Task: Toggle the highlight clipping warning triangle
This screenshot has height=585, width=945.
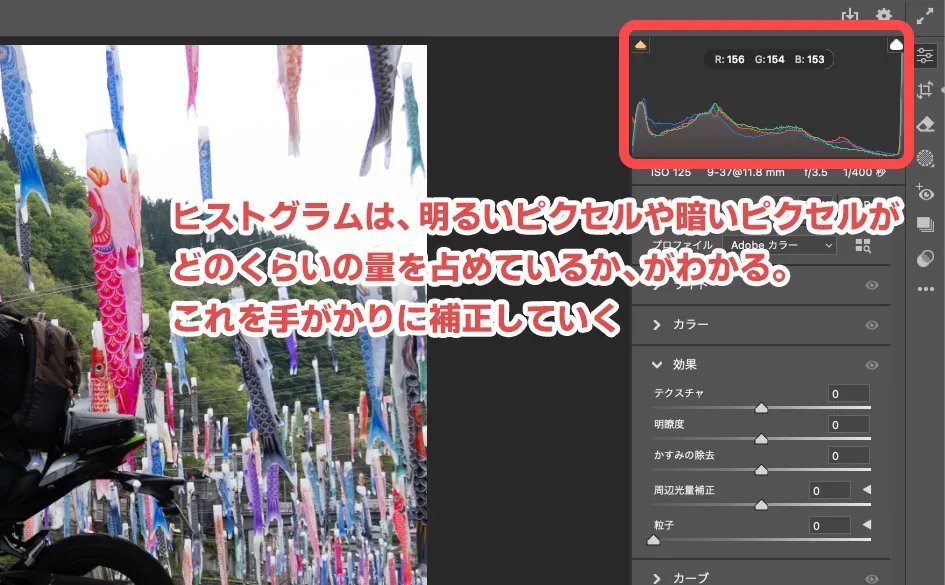Action: click(898, 45)
